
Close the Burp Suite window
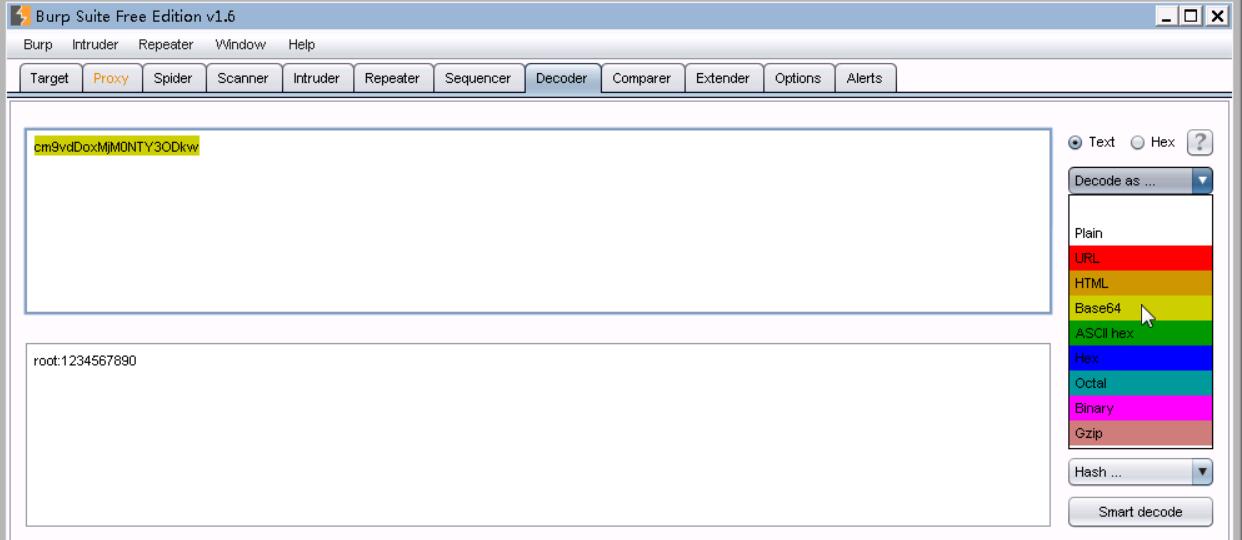tap(1217, 16)
